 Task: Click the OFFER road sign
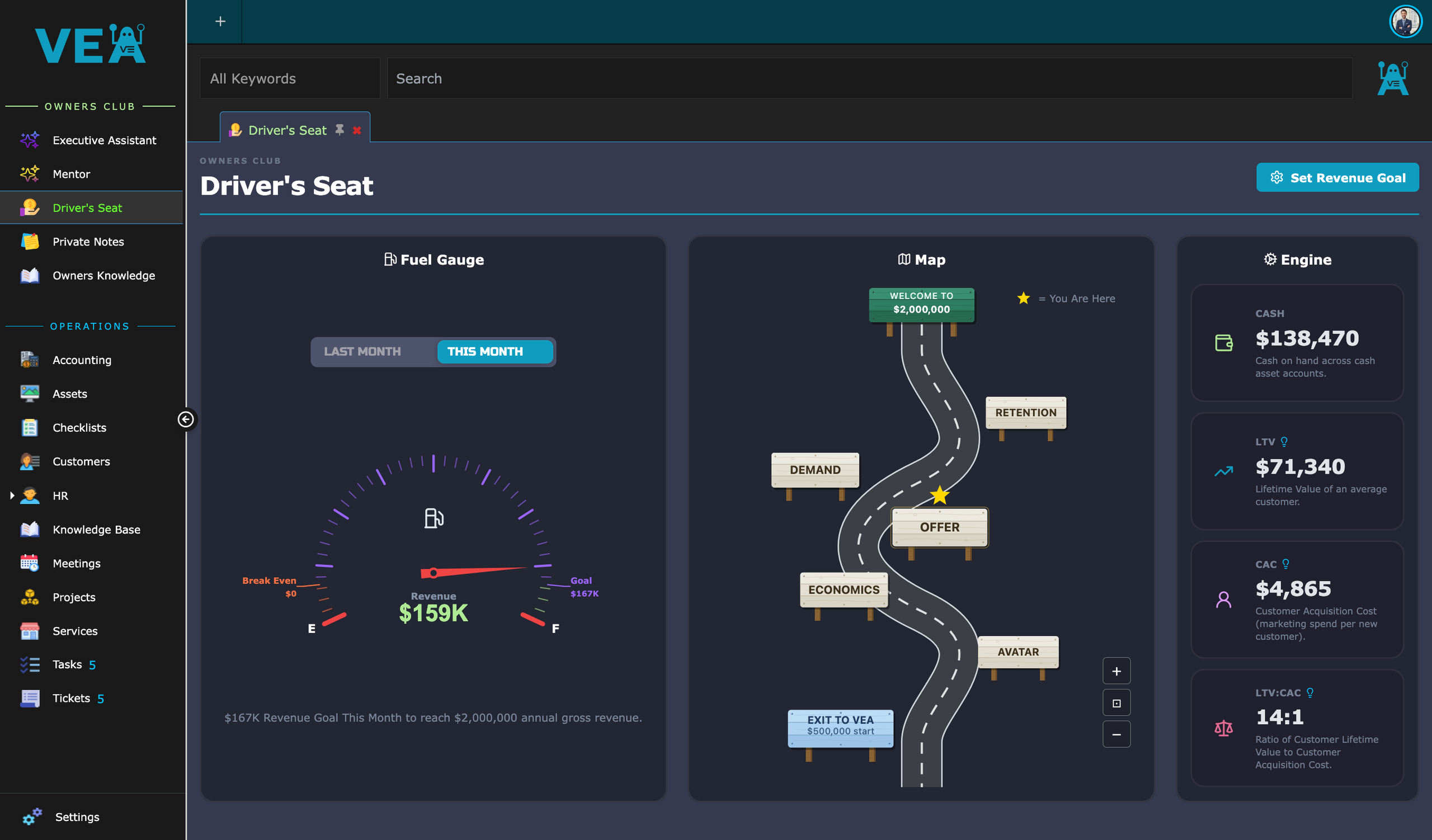tap(939, 527)
